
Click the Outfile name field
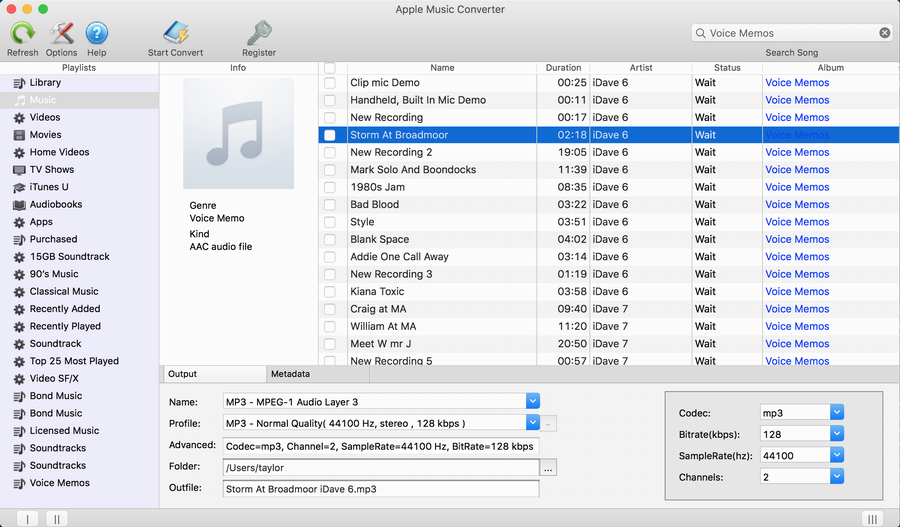click(381, 489)
